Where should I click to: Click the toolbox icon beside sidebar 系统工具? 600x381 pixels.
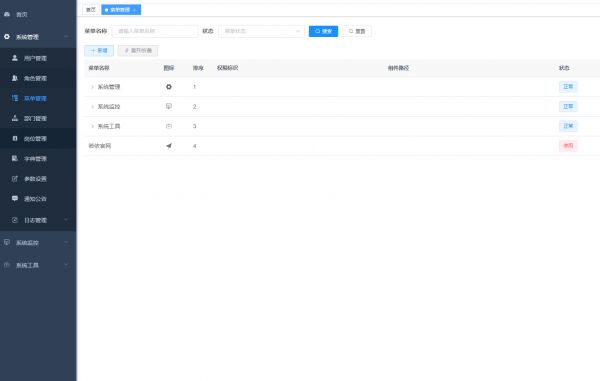(x=7, y=265)
